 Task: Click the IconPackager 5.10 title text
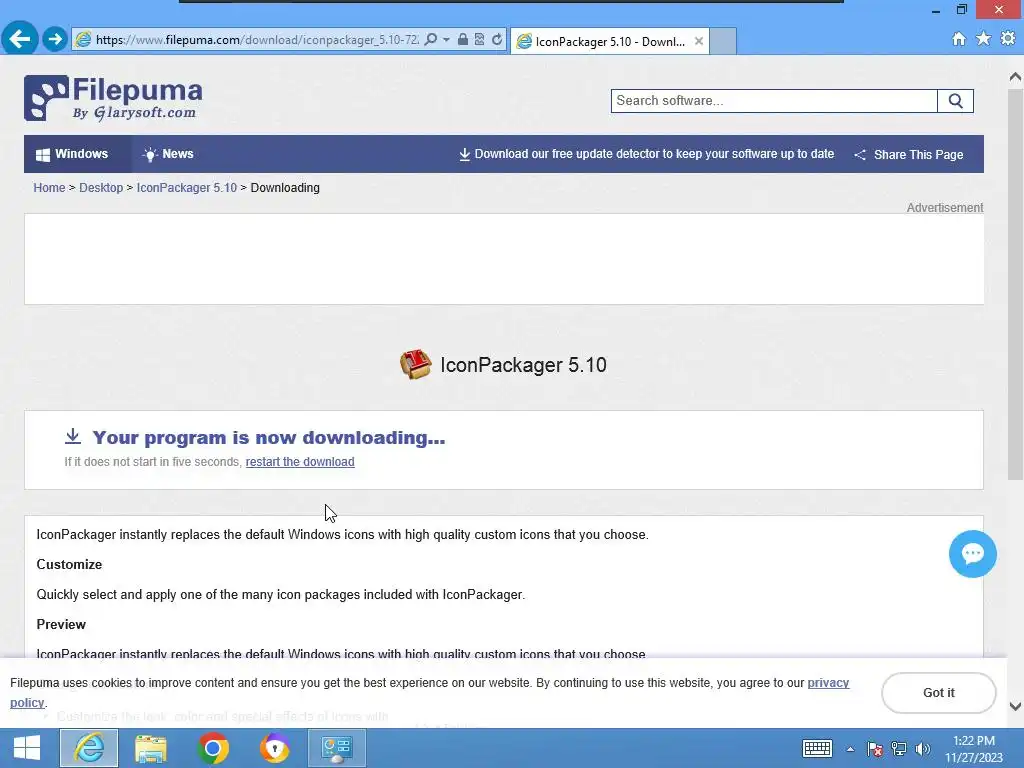(x=523, y=364)
